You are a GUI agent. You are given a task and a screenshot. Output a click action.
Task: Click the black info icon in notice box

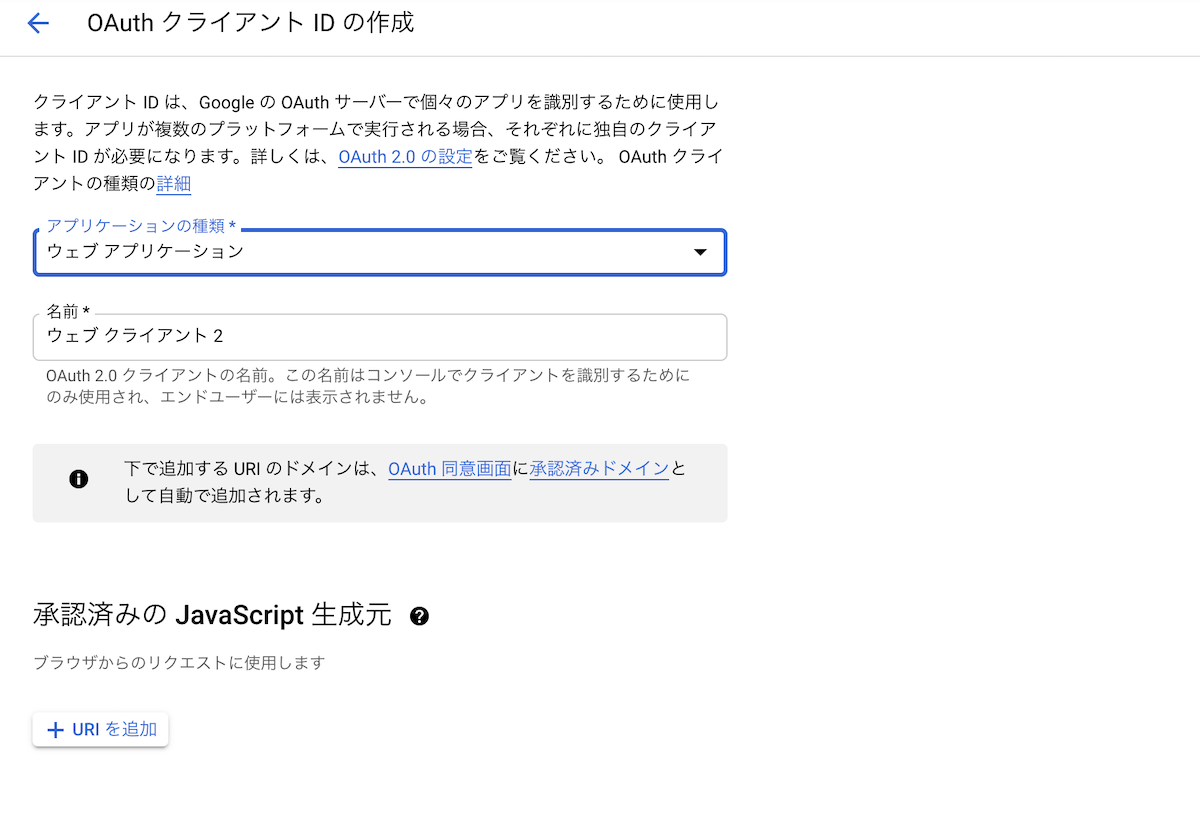[x=79, y=479]
